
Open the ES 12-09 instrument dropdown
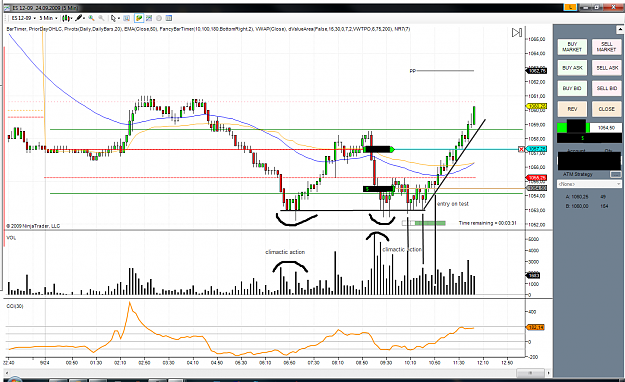pyautogui.click(x=24, y=18)
